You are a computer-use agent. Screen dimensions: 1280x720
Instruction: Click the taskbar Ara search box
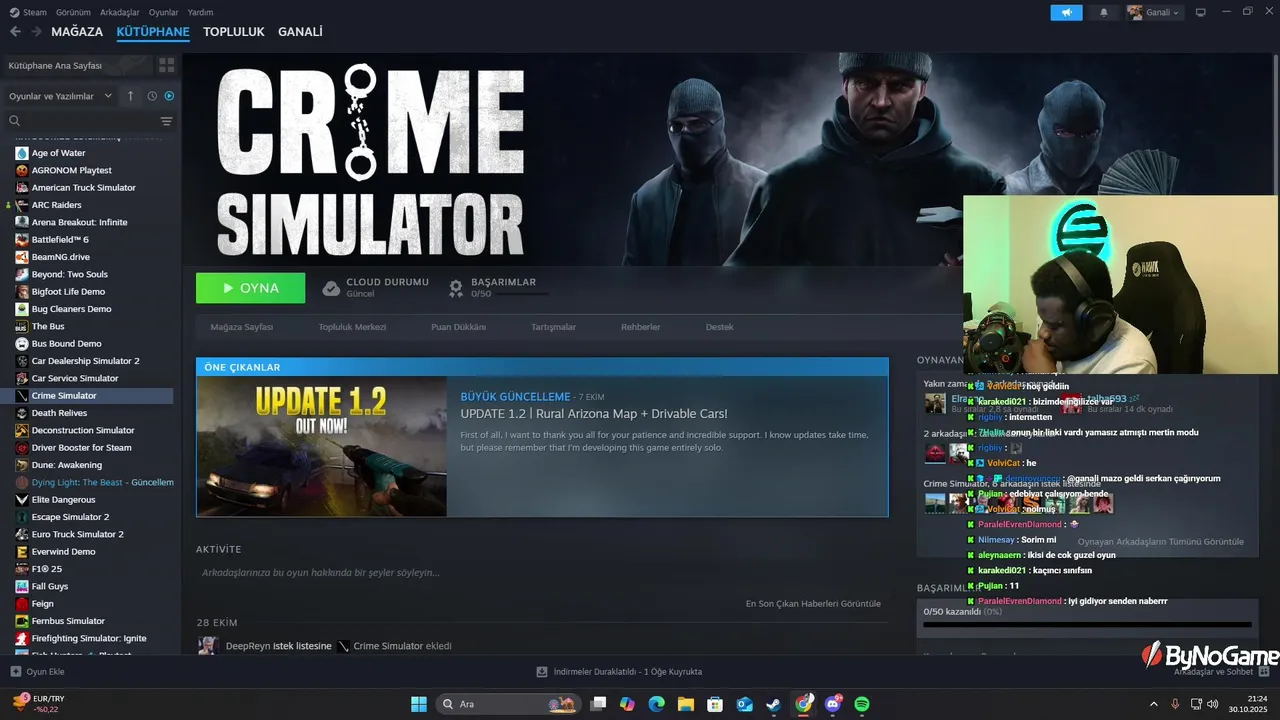[x=508, y=704]
